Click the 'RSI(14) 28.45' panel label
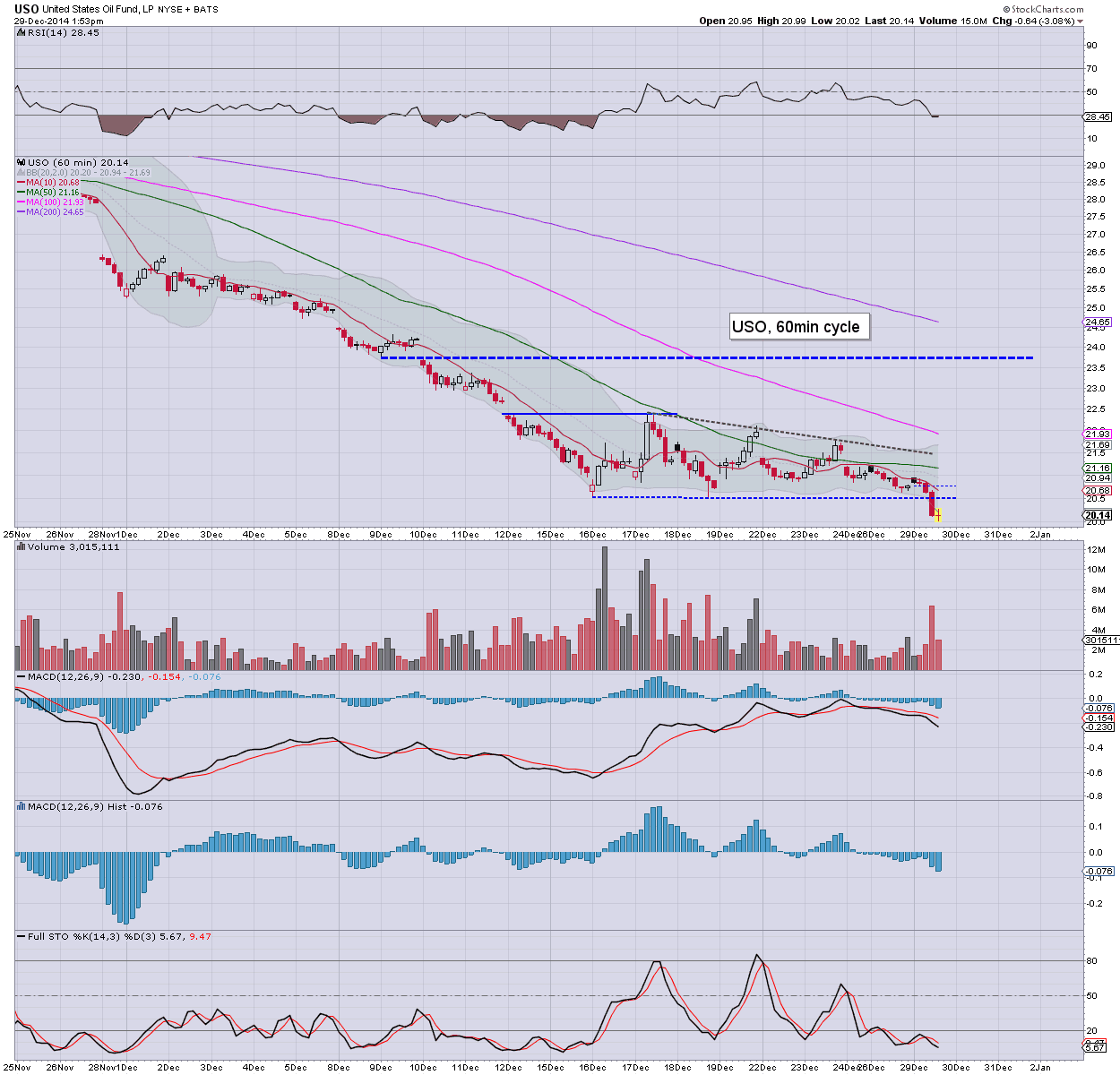The height and width of the screenshot is (1075, 1120). (63, 32)
